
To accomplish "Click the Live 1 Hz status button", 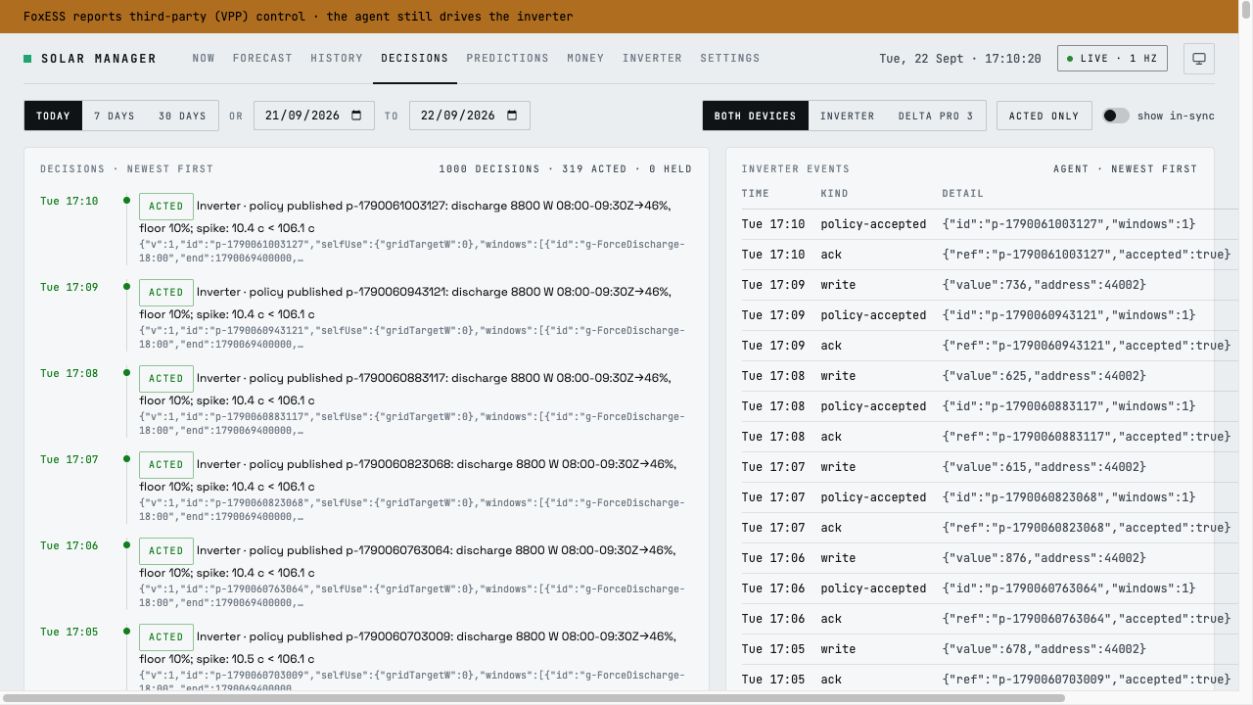I will tap(1112, 58).
